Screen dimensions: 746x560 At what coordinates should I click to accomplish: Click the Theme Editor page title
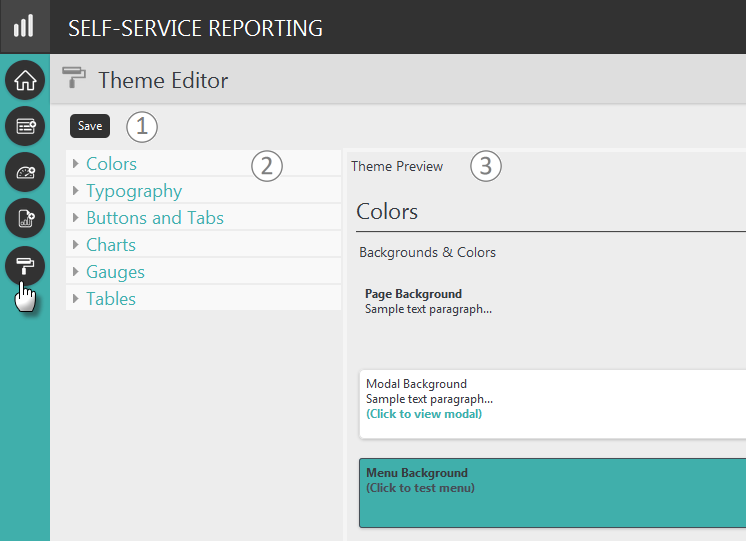coord(163,80)
